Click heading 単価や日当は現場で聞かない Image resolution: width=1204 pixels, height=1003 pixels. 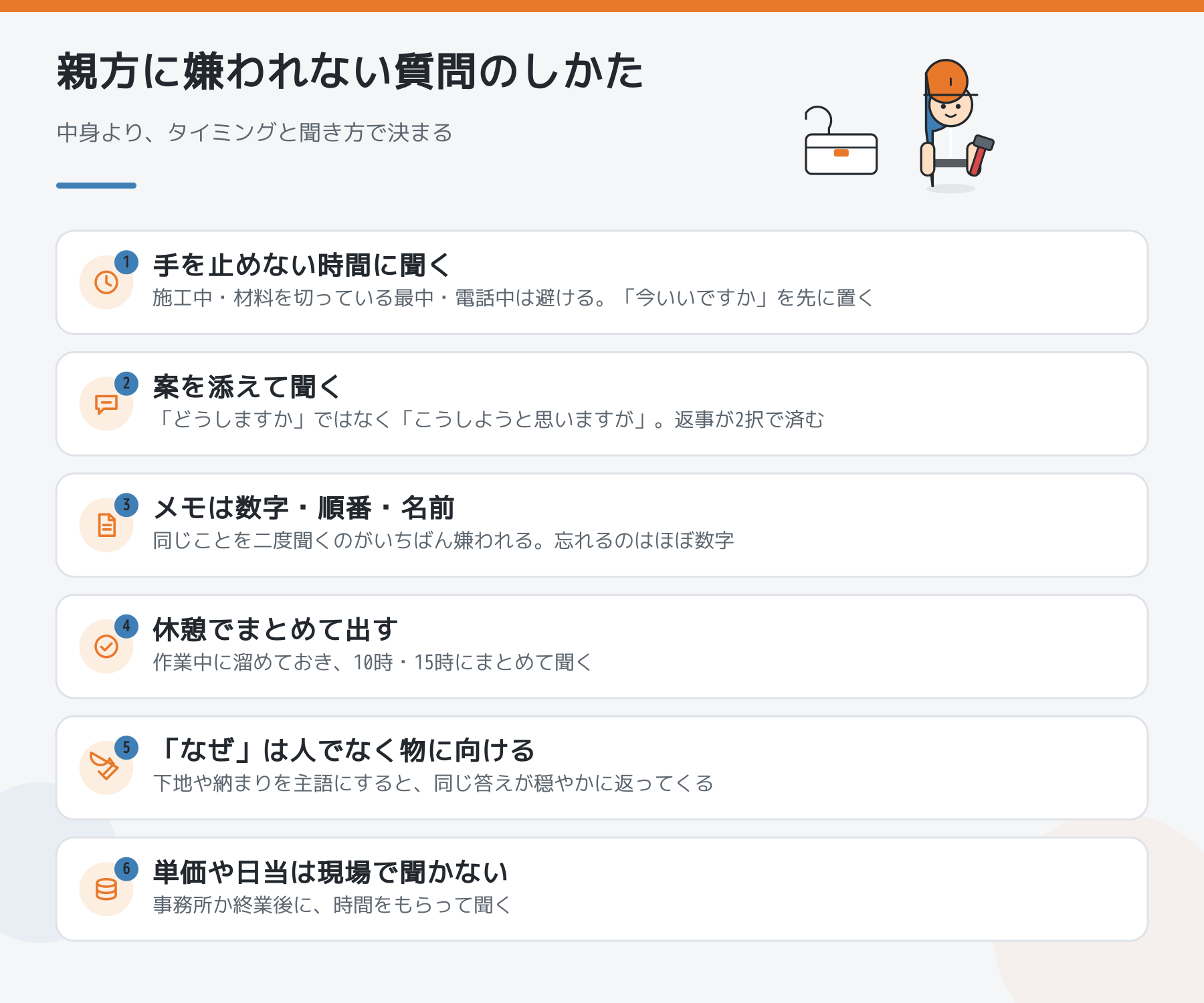point(330,873)
